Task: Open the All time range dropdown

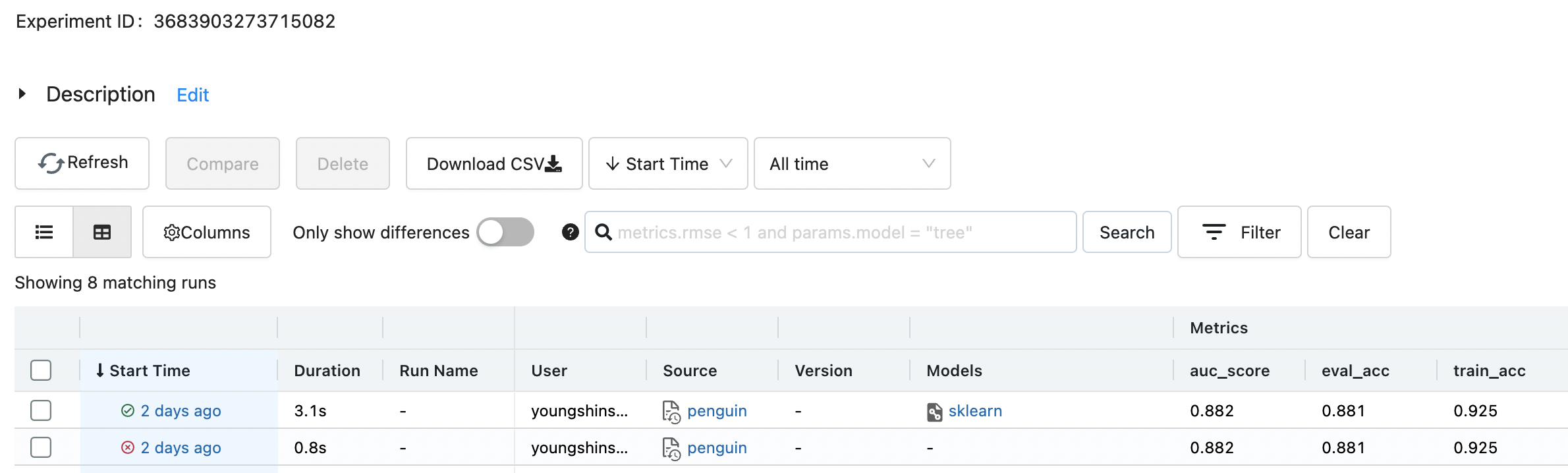Action: 852,163
